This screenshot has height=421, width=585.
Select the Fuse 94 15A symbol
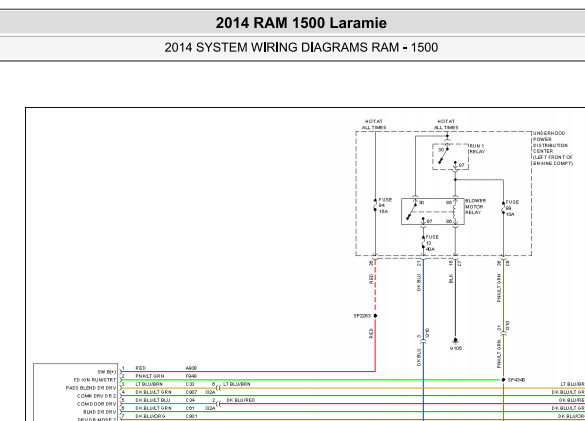tap(375, 206)
